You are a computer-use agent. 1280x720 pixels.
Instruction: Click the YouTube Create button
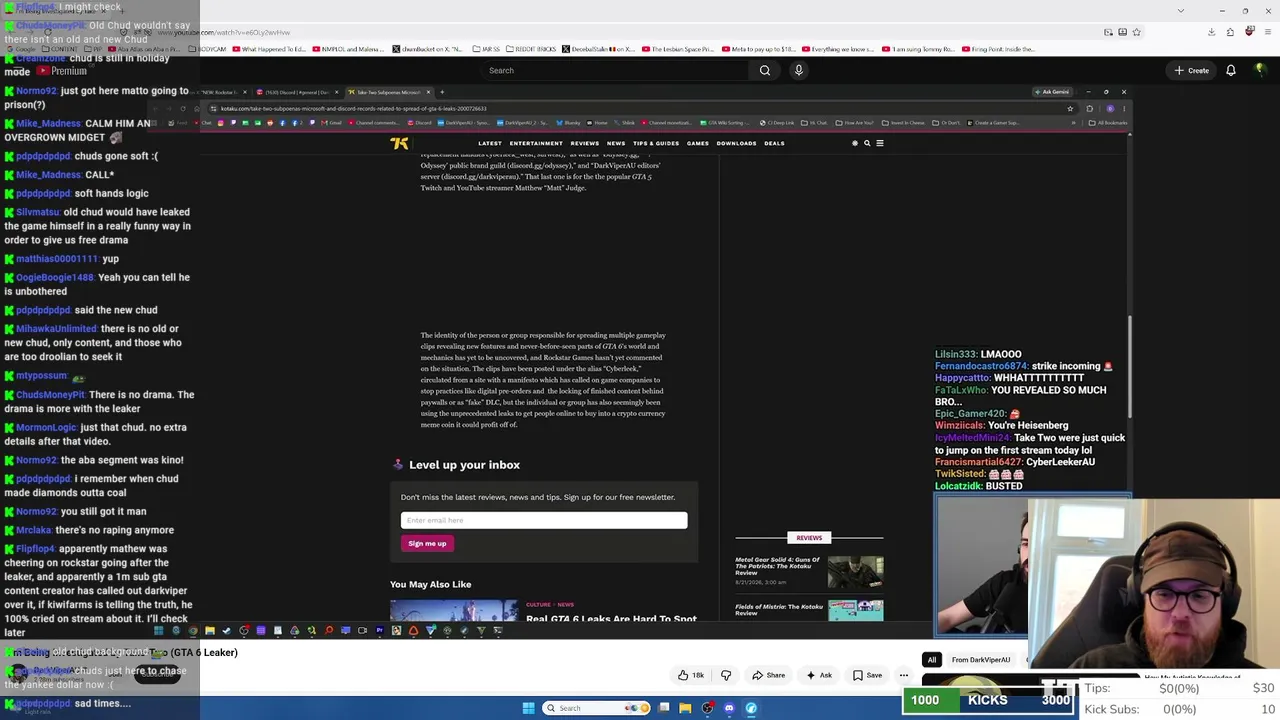1192,70
